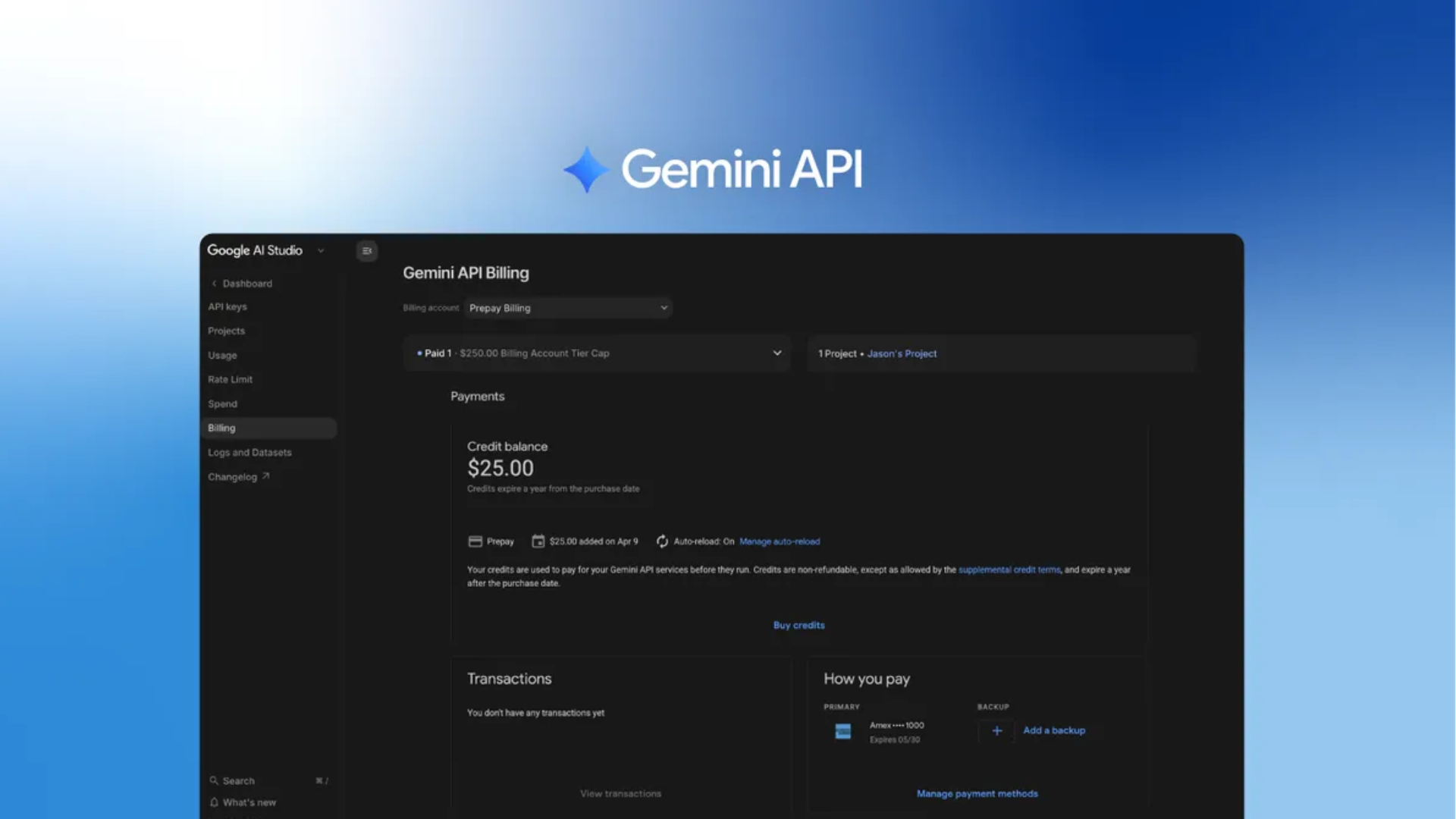This screenshot has width=1456, height=819.
Task: Click the back chevron beside Dashboard
Action: tap(214, 284)
